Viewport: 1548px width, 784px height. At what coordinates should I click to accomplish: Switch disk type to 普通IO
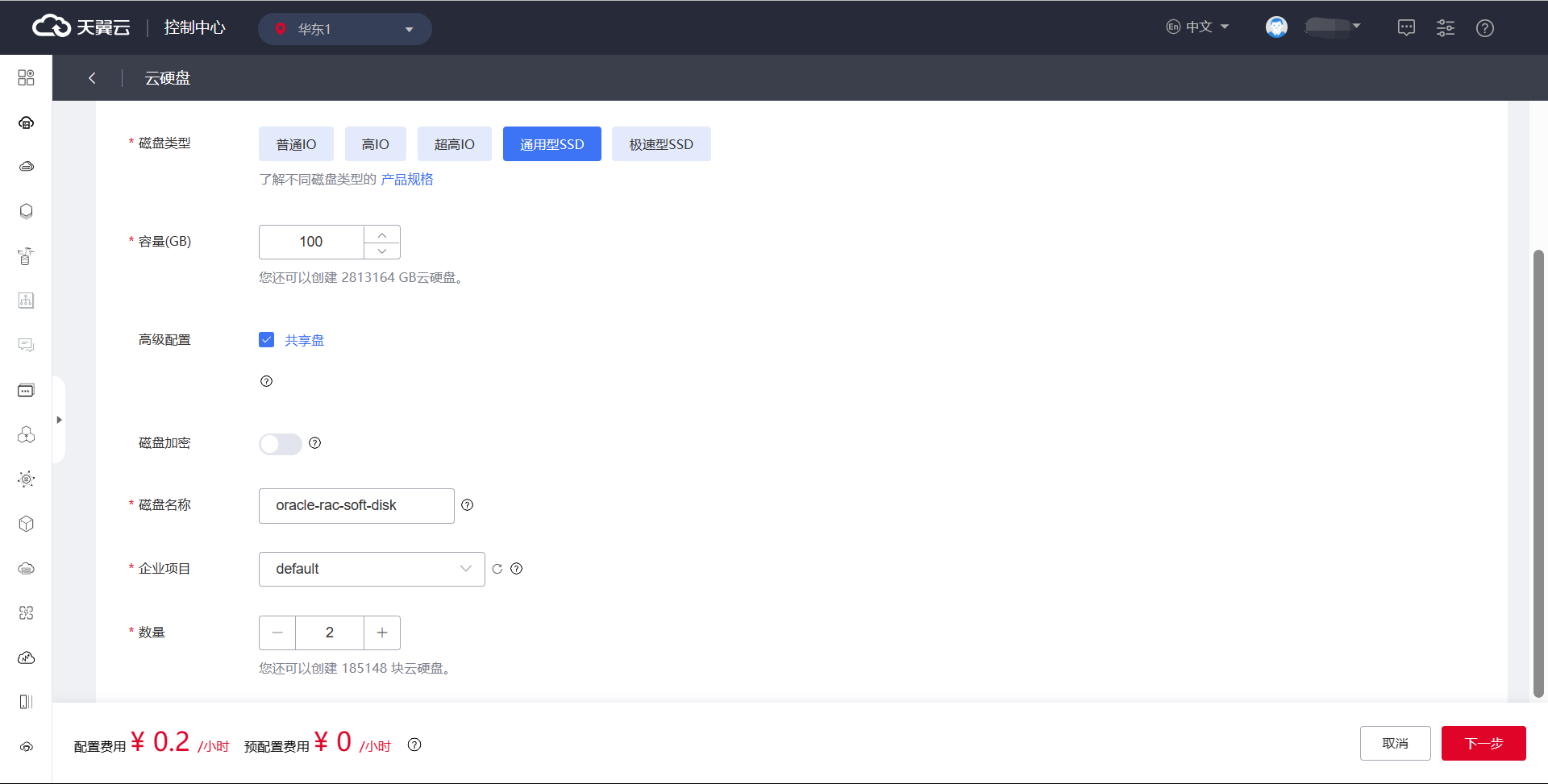(296, 143)
